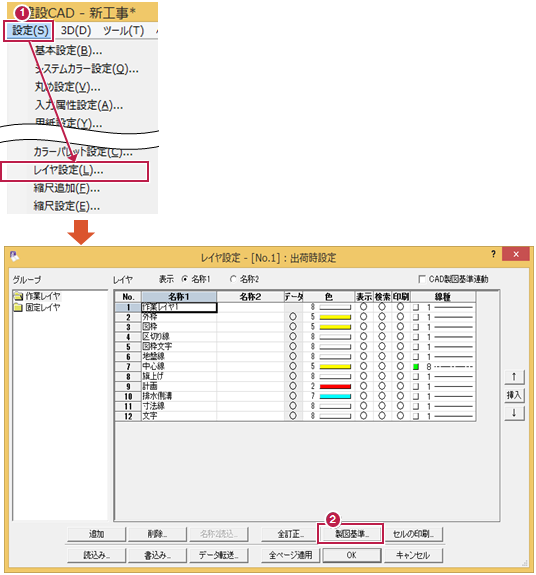The image size is (536, 575).
Task: Select the 名称2 display radio button
Action: [x=233, y=279]
